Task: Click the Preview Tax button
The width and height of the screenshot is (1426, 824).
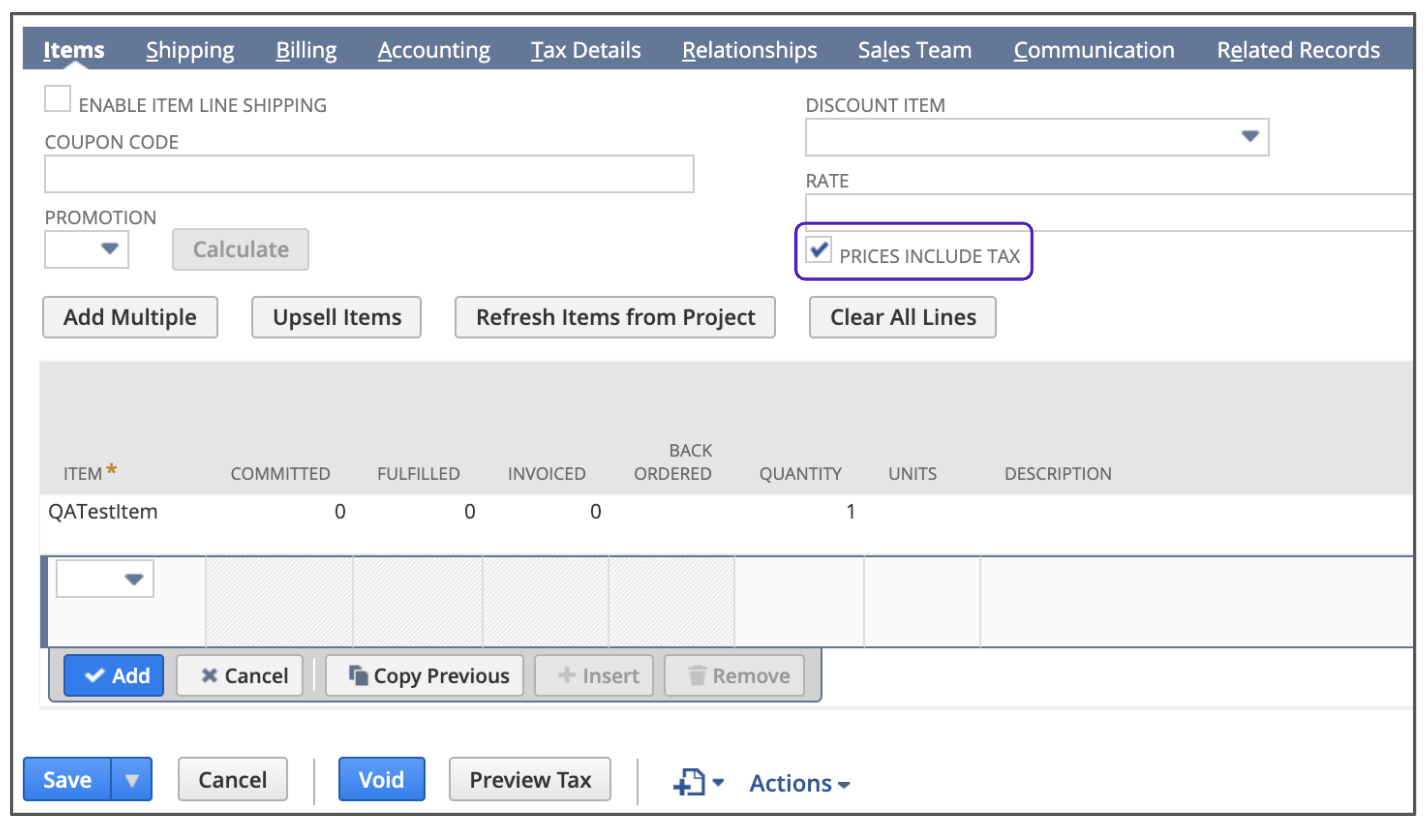Action: coord(530,780)
